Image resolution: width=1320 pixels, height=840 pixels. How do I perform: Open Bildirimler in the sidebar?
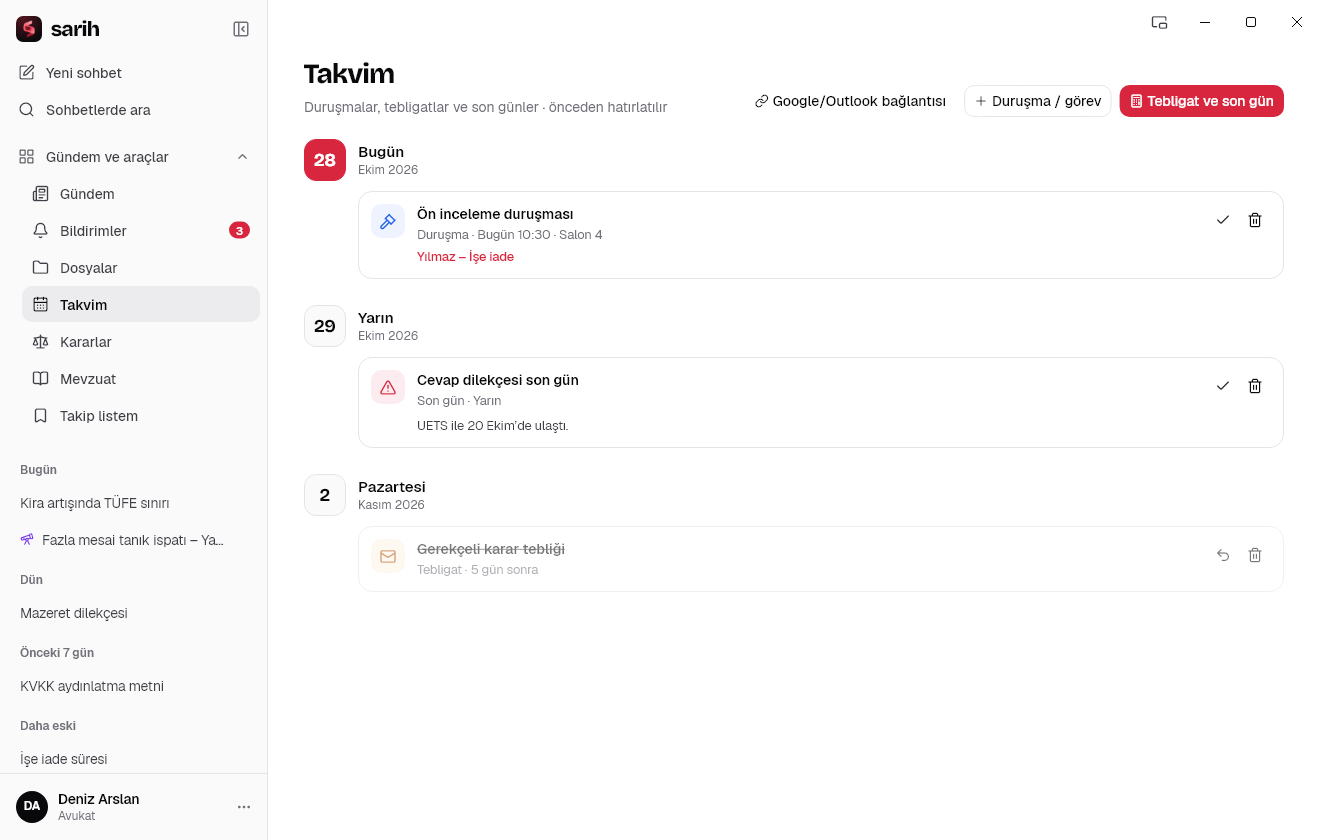(141, 231)
